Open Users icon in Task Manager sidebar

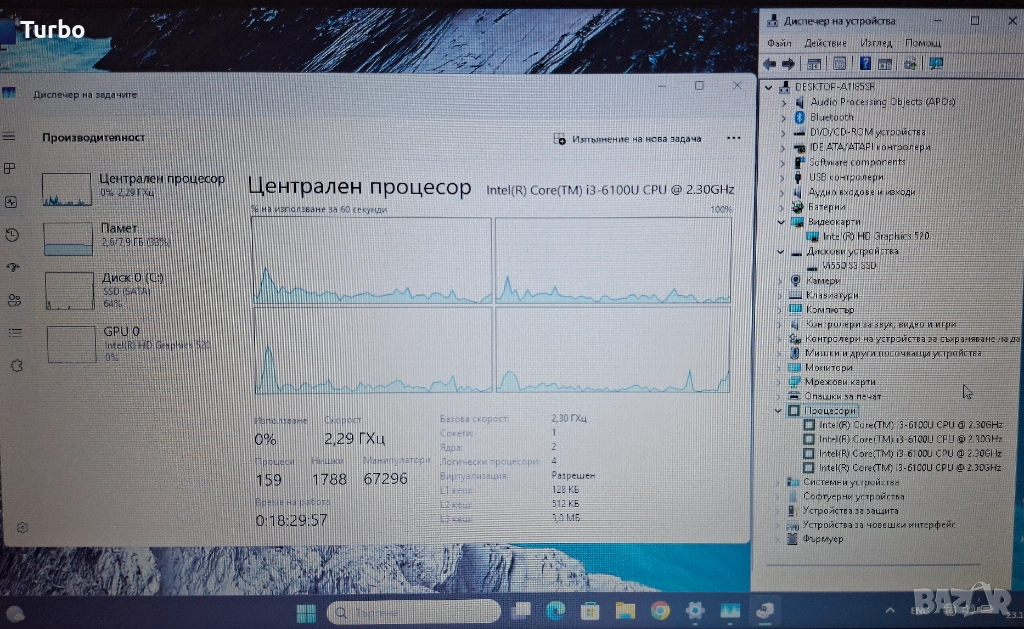coord(12,300)
